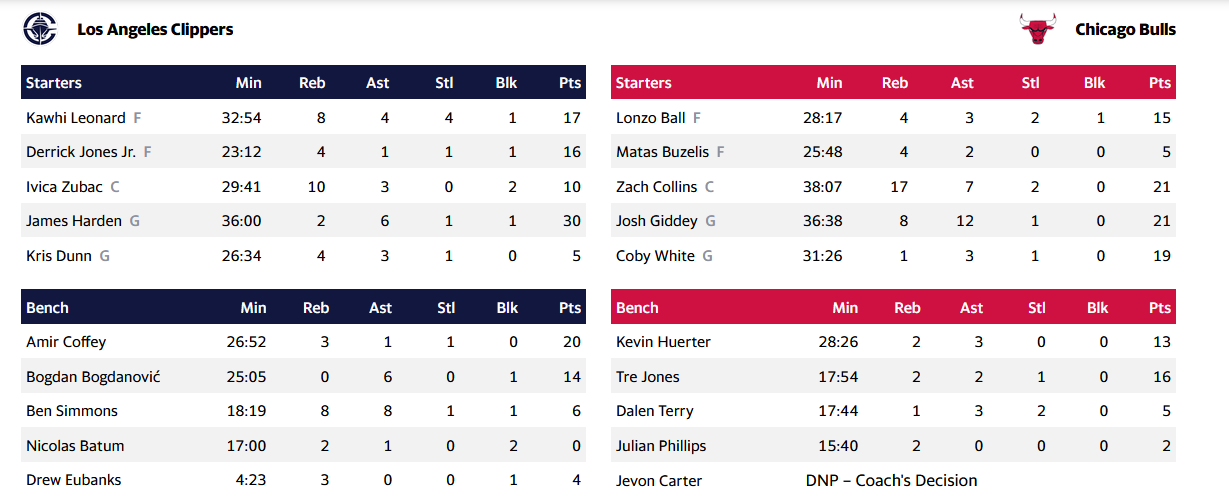Viewport: 1229px width, 497px height.
Task: Click the Los Angeles Clippers logo icon
Action: click(40, 29)
